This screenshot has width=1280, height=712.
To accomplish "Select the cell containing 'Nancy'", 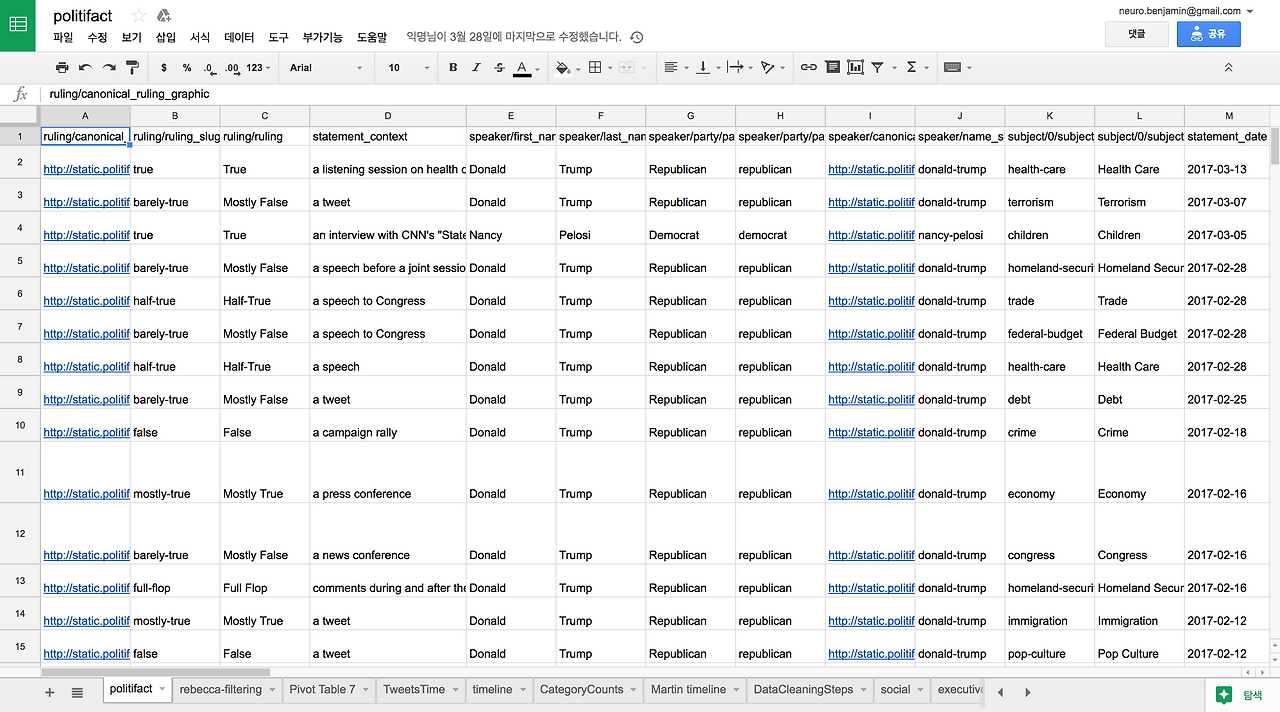I will pyautogui.click(x=511, y=228).
